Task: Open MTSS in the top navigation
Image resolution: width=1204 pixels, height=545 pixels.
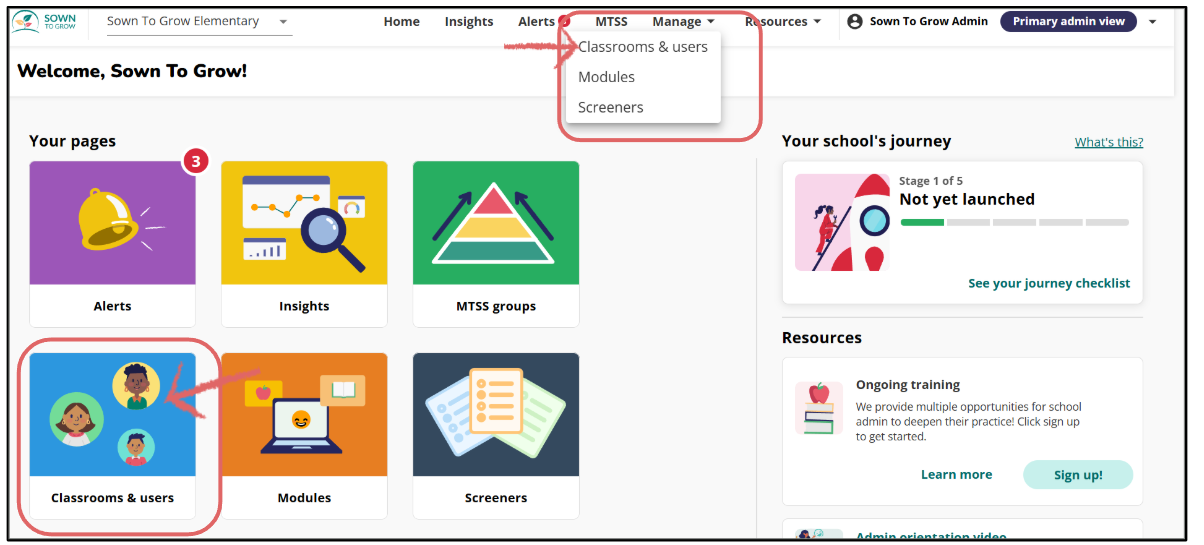Action: pos(611,21)
